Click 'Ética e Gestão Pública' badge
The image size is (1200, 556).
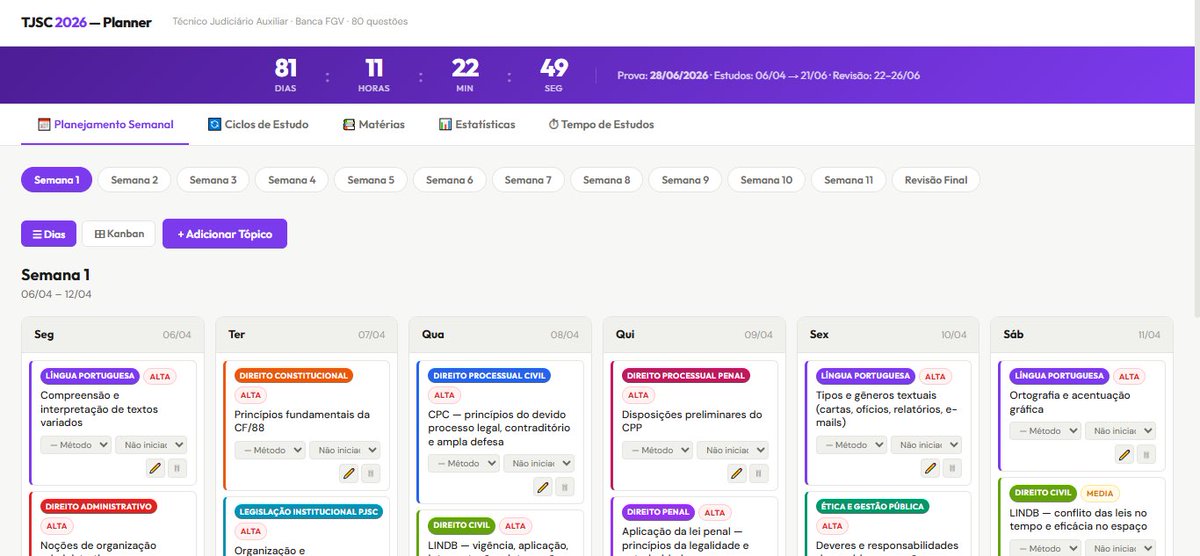(x=872, y=507)
